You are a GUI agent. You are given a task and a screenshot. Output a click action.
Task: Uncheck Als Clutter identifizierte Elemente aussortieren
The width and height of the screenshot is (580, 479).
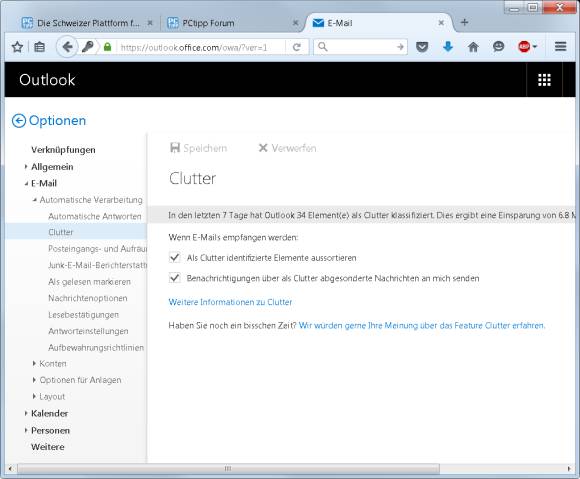click(175, 257)
